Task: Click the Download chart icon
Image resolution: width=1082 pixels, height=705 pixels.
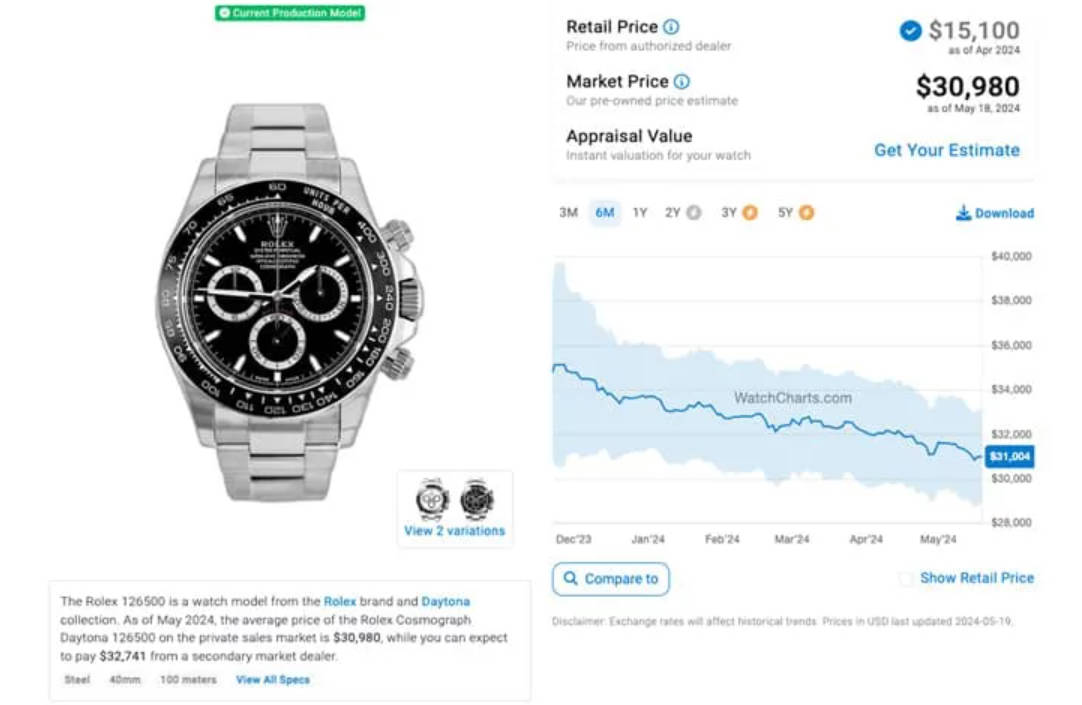Action: (x=963, y=212)
